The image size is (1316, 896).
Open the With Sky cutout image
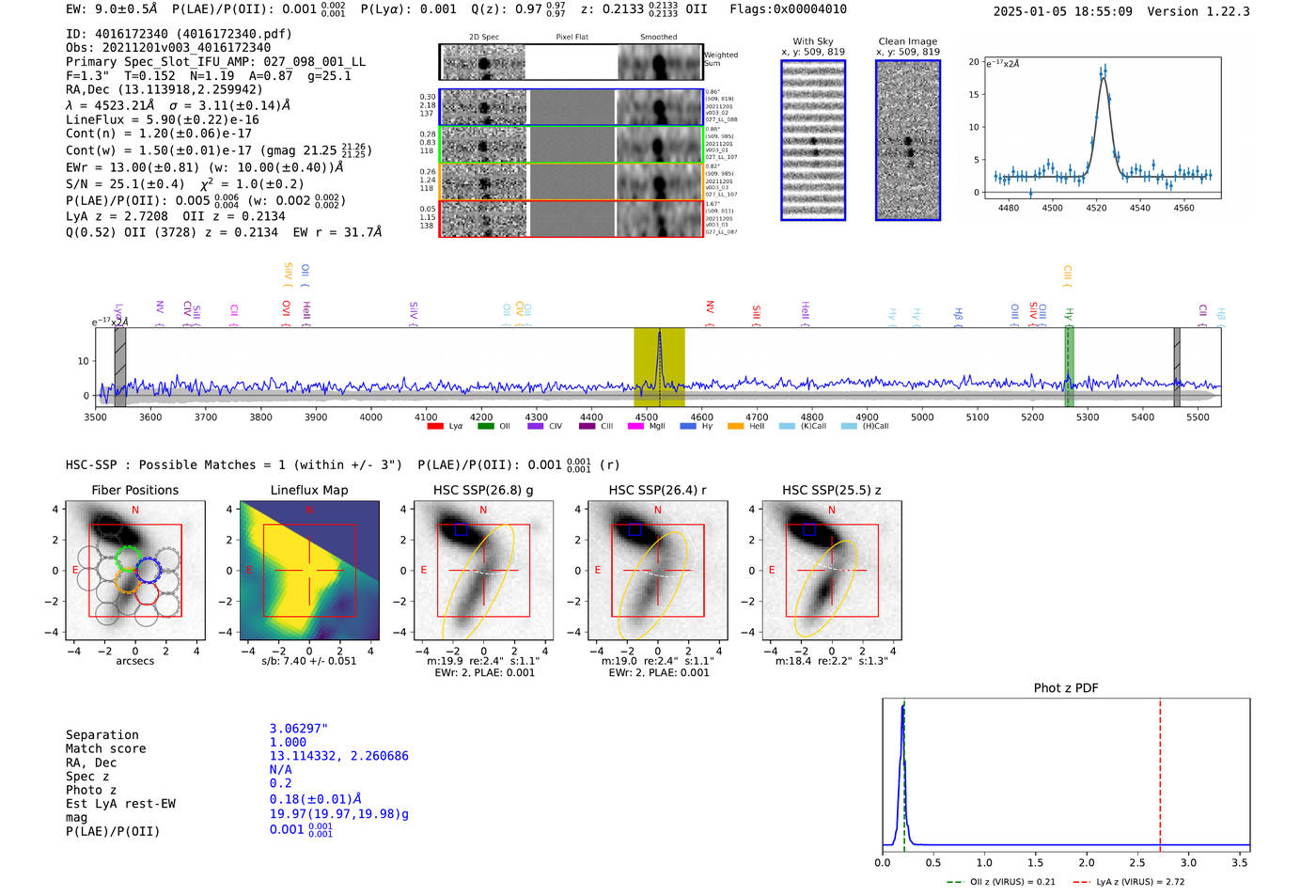(x=813, y=140)
